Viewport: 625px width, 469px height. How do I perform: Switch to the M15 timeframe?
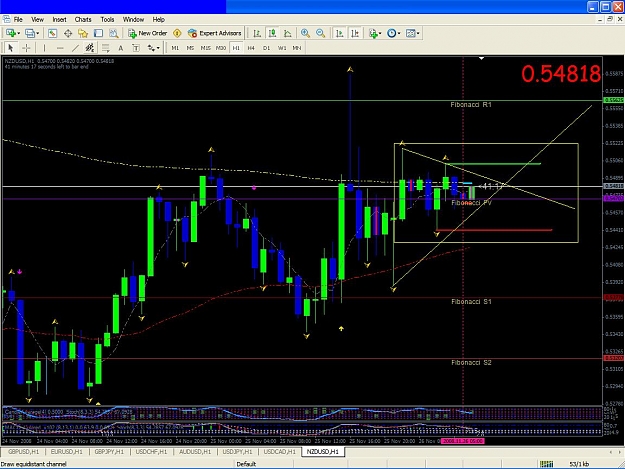(205, 48)
